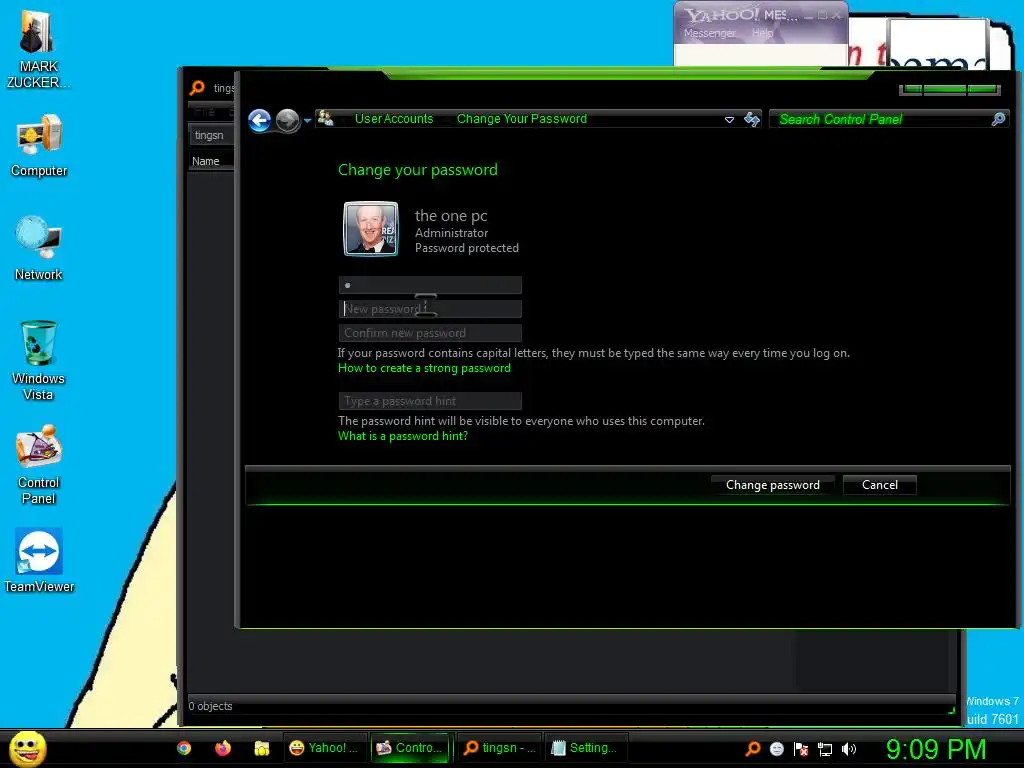
Task: Select the Computer desktop icon
Action: tap(39, 145)
